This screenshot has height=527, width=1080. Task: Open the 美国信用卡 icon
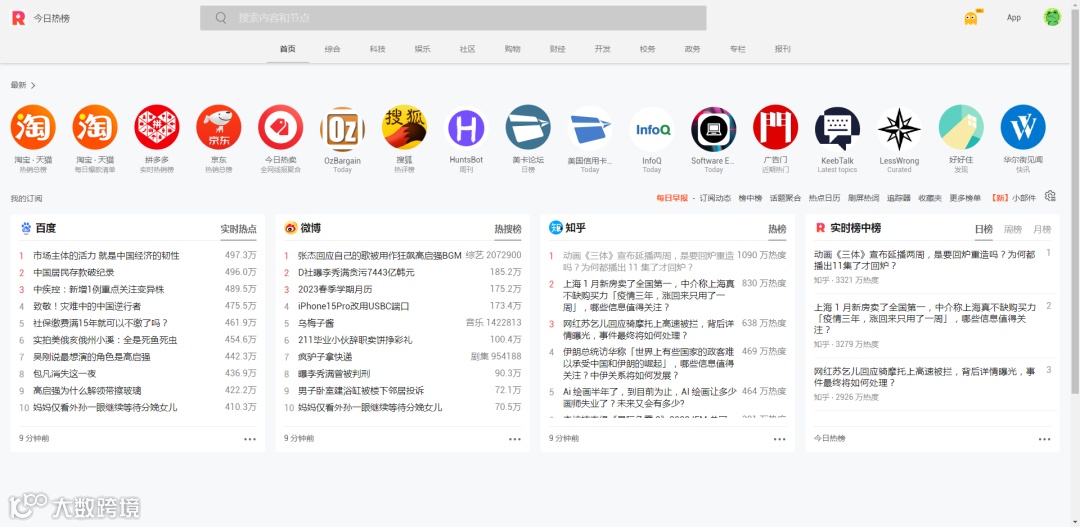(590, 129)
